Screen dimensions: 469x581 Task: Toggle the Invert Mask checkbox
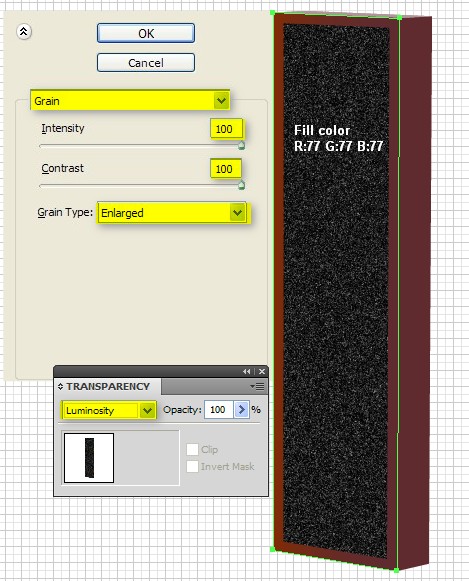pyautogui.click(x=192, y=467)
